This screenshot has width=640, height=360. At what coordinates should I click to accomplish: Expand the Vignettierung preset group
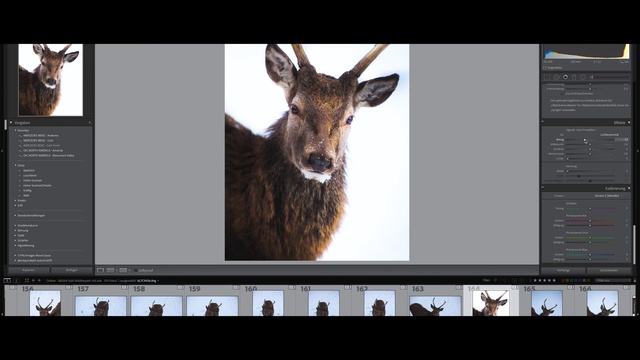pos(16,245)
